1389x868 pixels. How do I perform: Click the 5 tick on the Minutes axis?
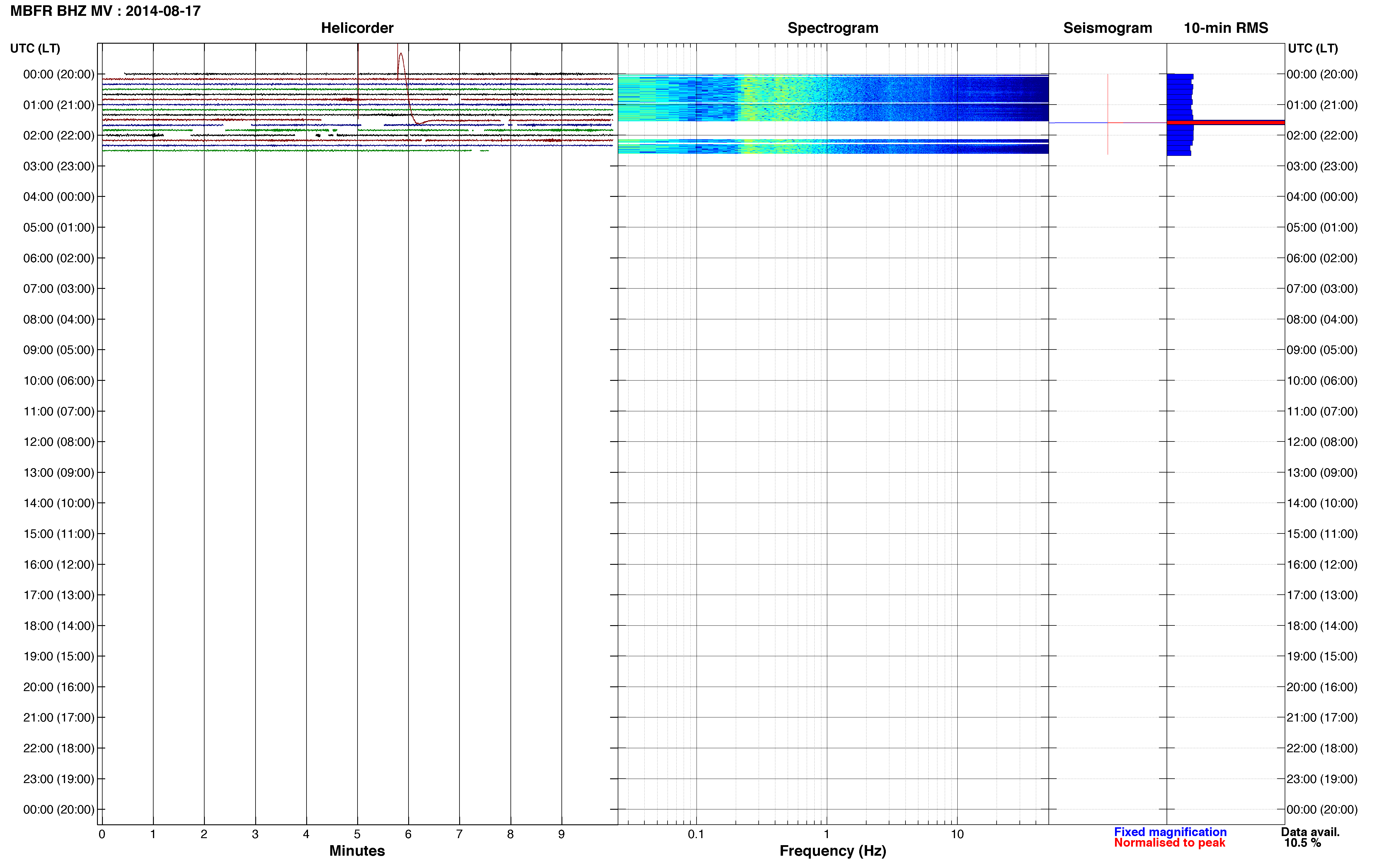(x=357, y=834)
